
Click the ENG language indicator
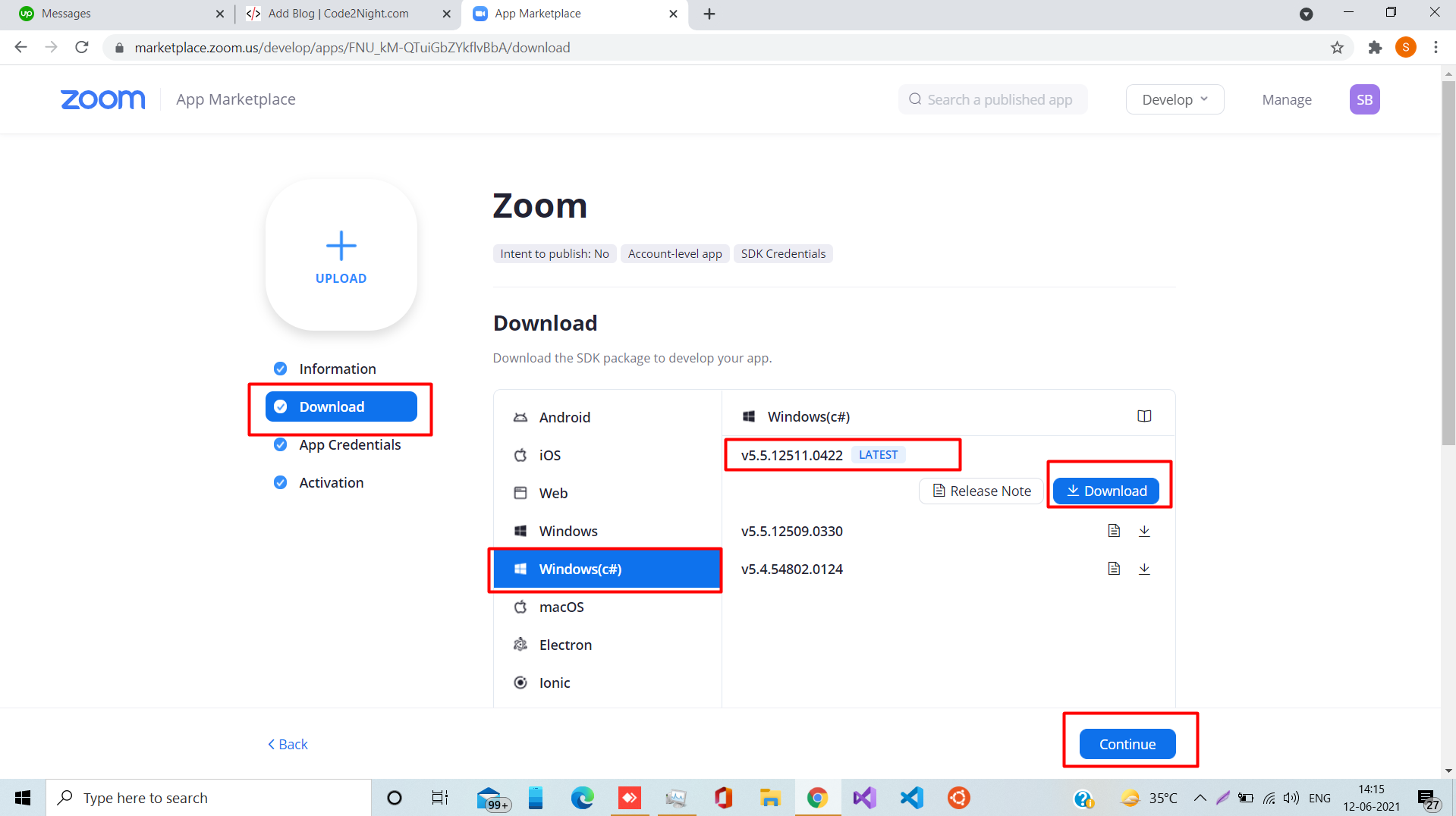pyautogui.click(x=1319, y=798)
